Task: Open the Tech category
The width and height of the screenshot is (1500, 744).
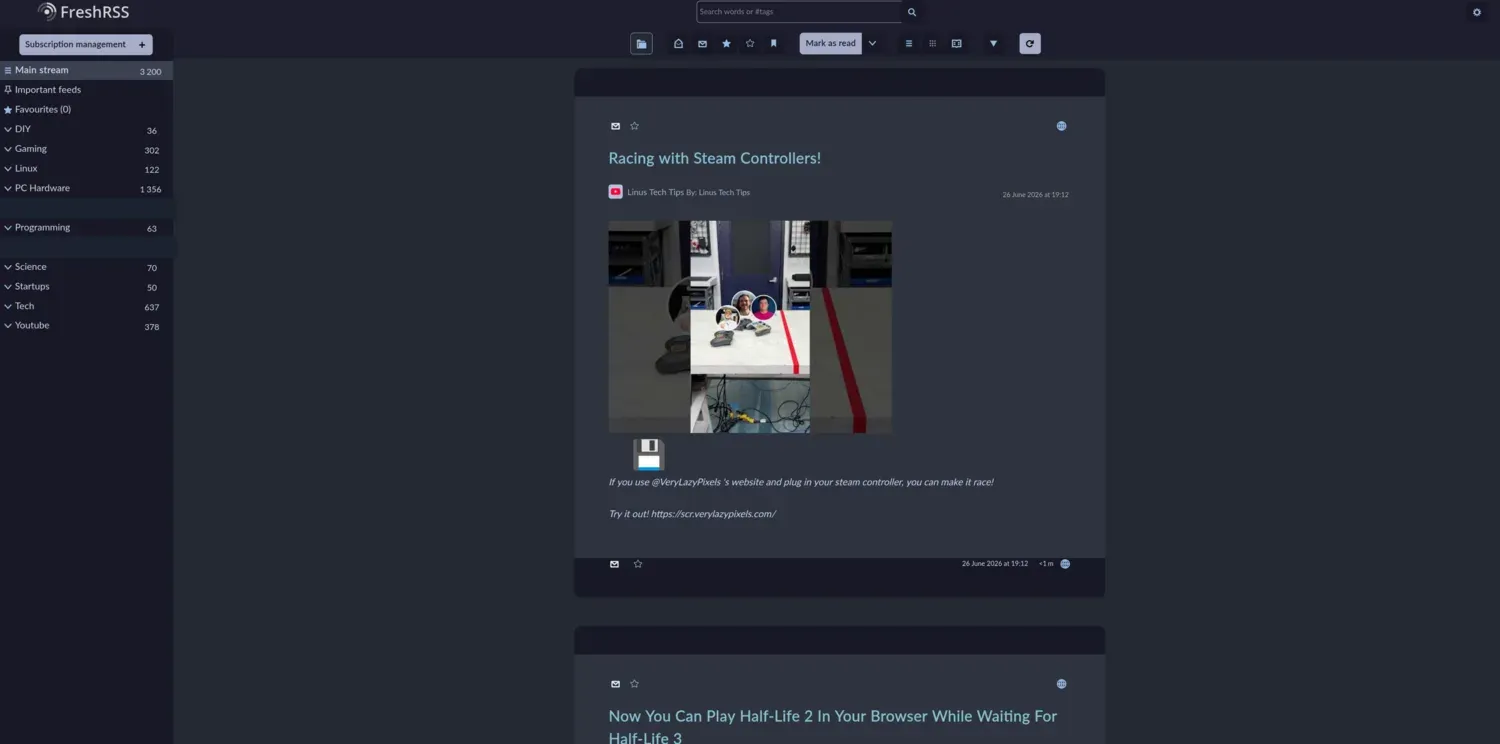Action: tap(24, 306)
